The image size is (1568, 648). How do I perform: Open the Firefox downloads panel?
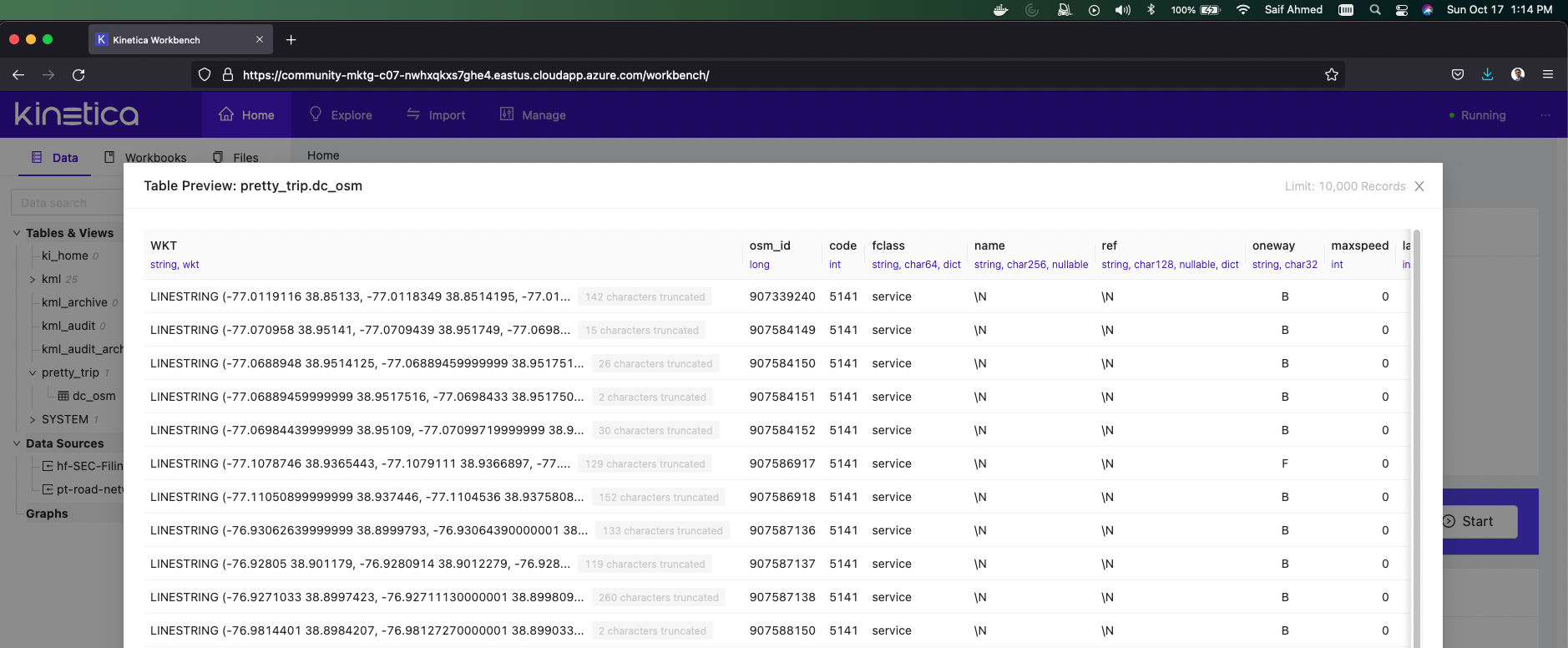coord(1487,75)
